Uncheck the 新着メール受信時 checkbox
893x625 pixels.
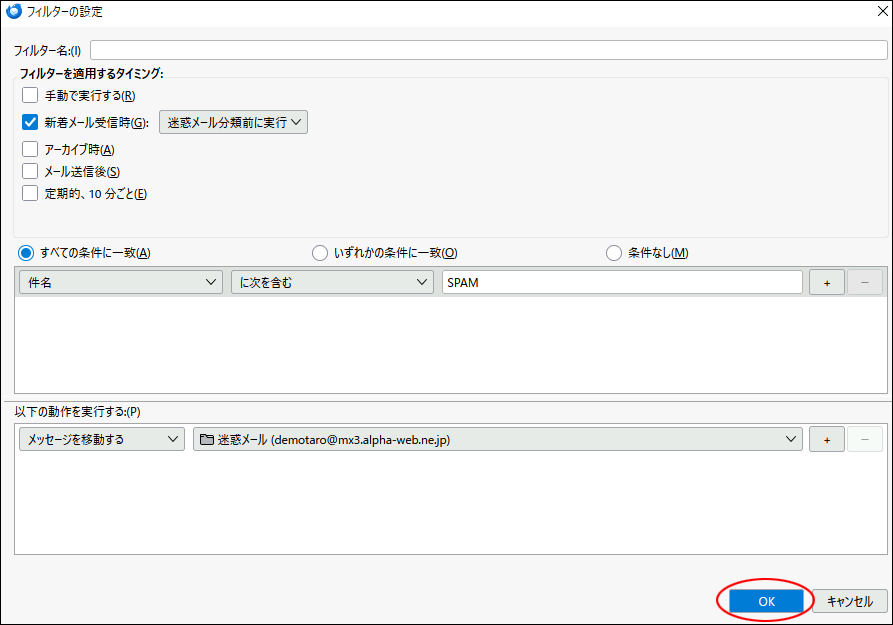[x=30, y=123]
